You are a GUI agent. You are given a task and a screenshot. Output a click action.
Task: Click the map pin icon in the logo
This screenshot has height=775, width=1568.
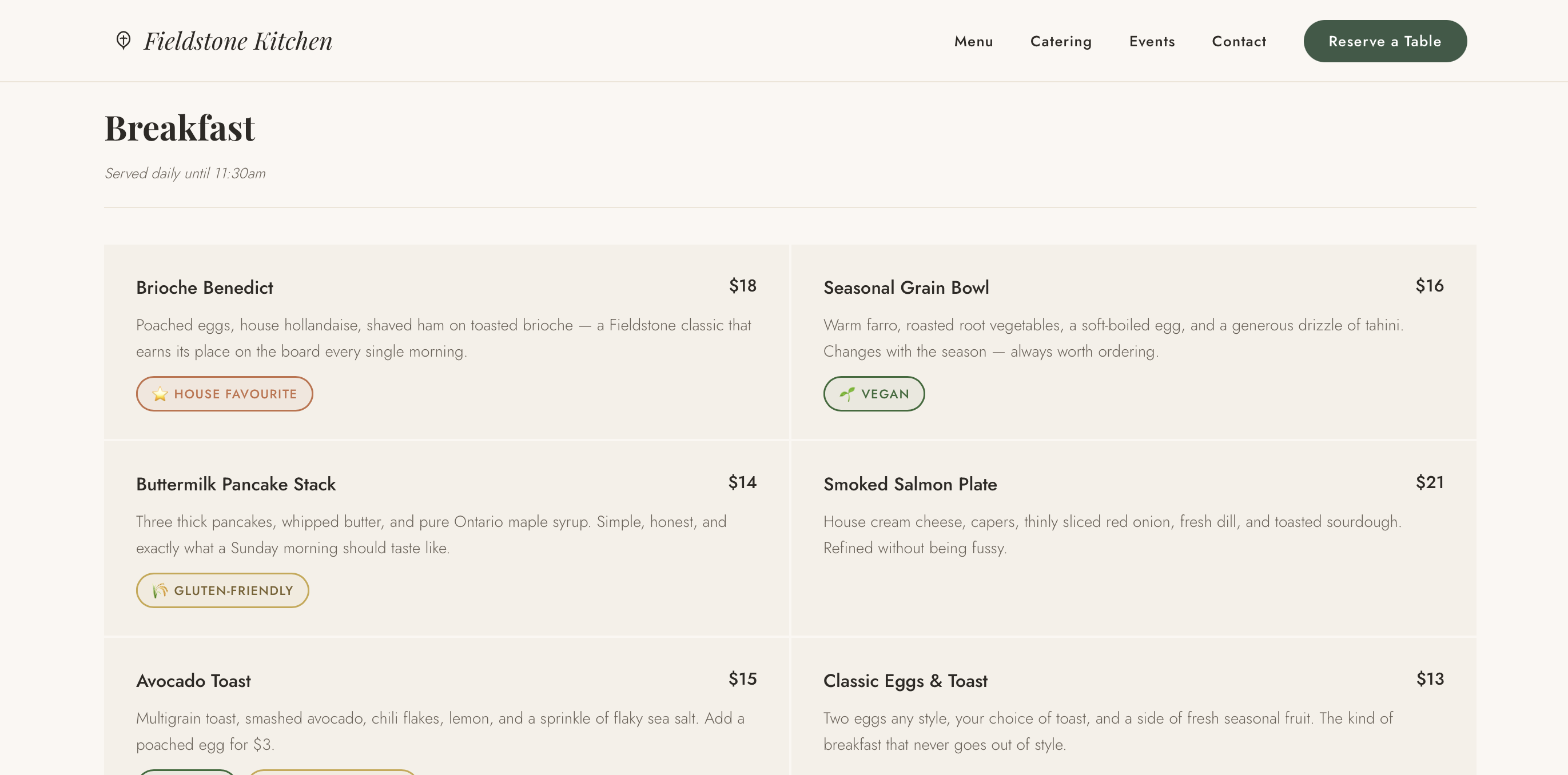[124, 40]
